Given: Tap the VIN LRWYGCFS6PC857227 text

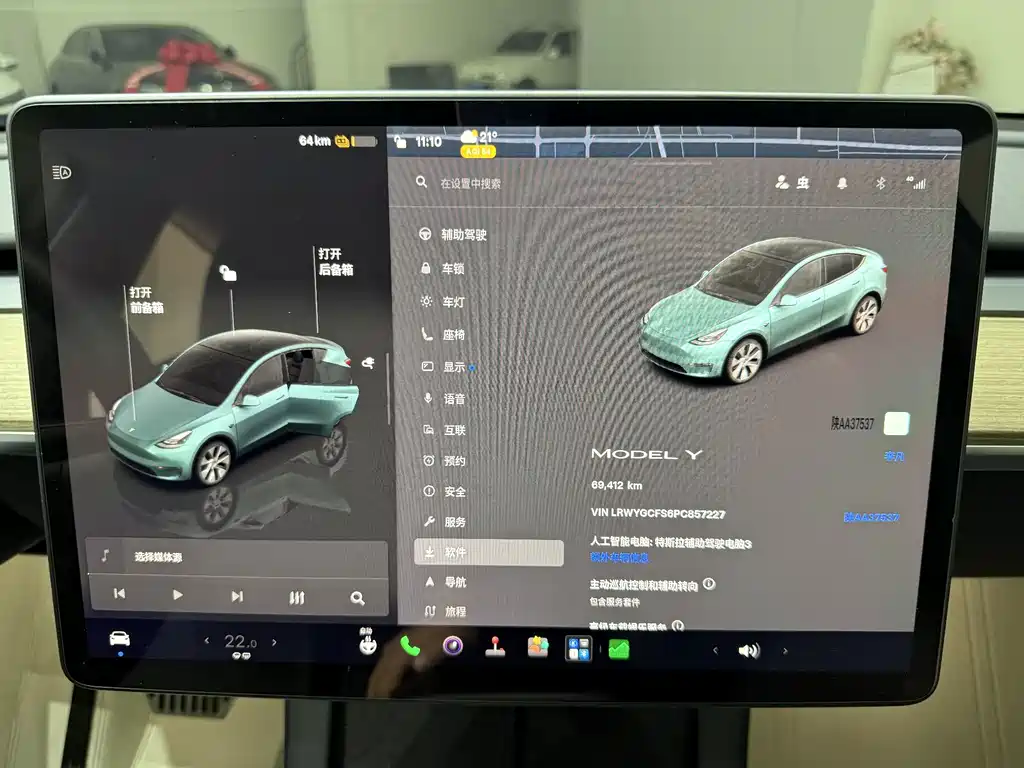Looking at the screenshot, I should (x=658, y=514).
